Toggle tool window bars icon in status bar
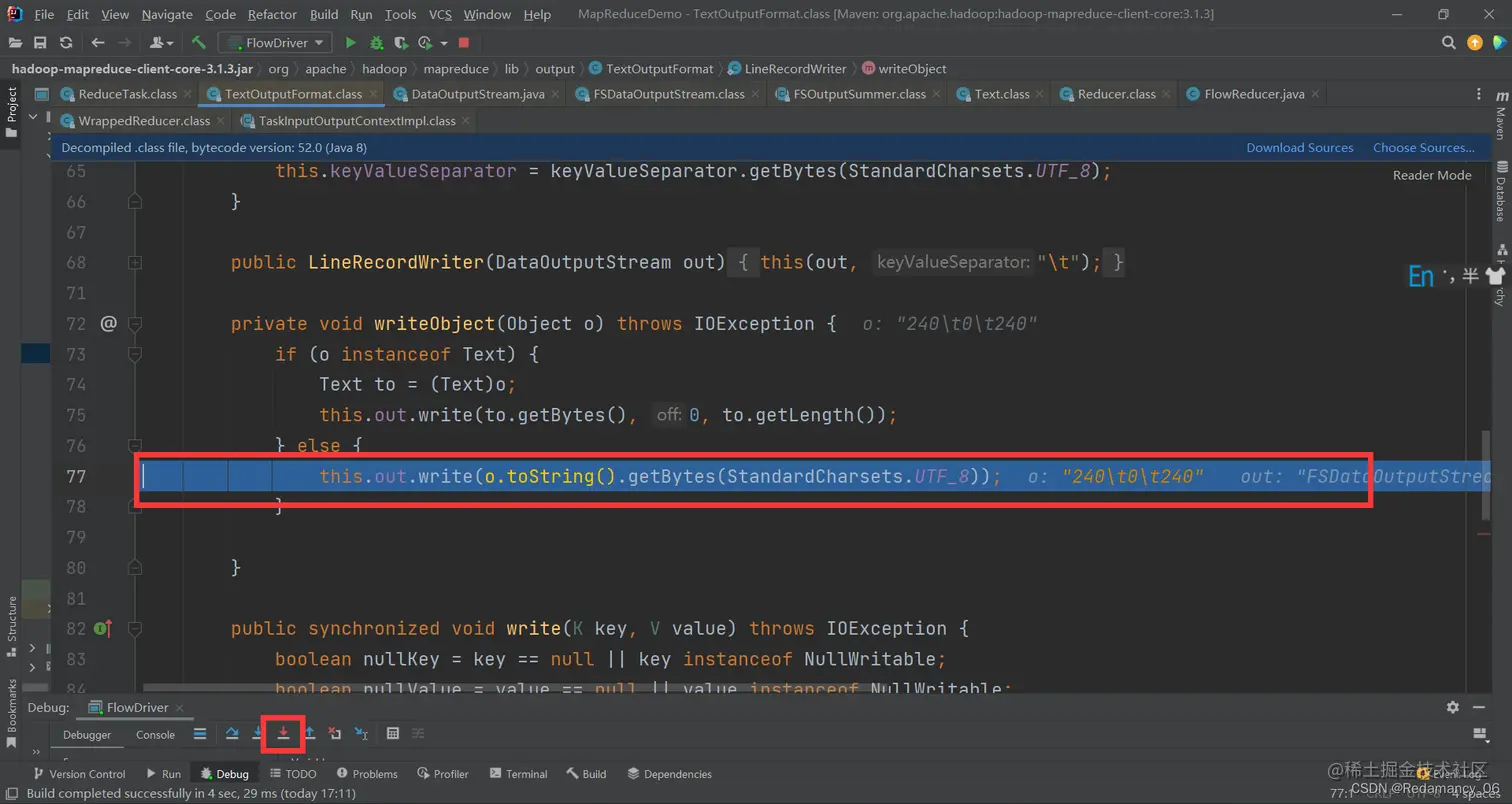The width and height of the screenshot is (1512, 804). pyautogui.click(x=13, y=794)
